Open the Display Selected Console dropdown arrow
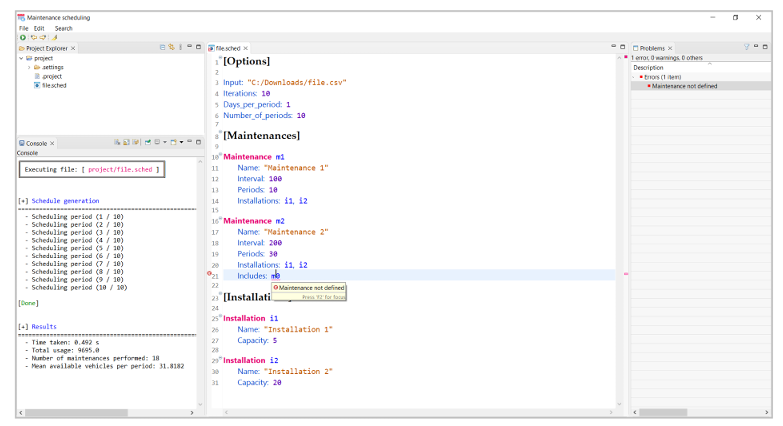Viewport: 783px width, 426px height. [165, 142]
